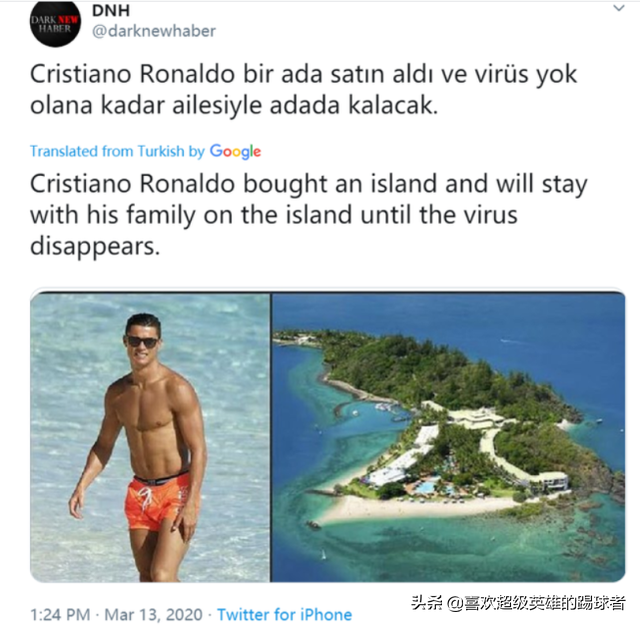
Task: Open the Dark New Haber profile avatar
Action: coord(55,22)
